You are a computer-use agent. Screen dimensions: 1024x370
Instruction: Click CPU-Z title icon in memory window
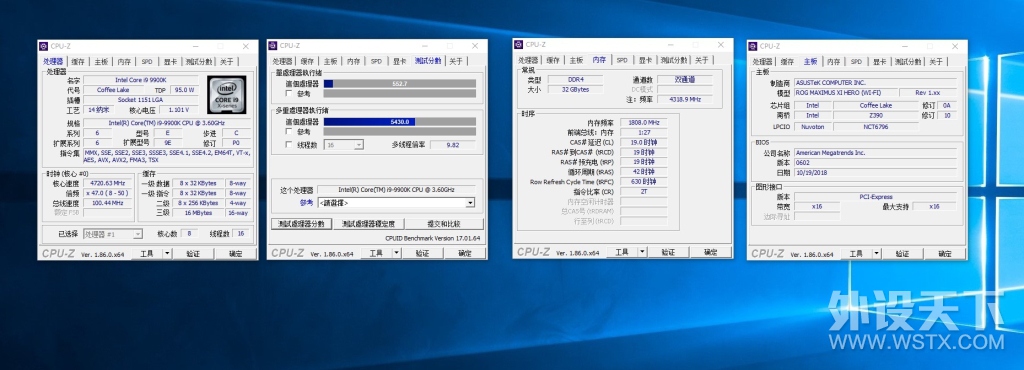519,44
